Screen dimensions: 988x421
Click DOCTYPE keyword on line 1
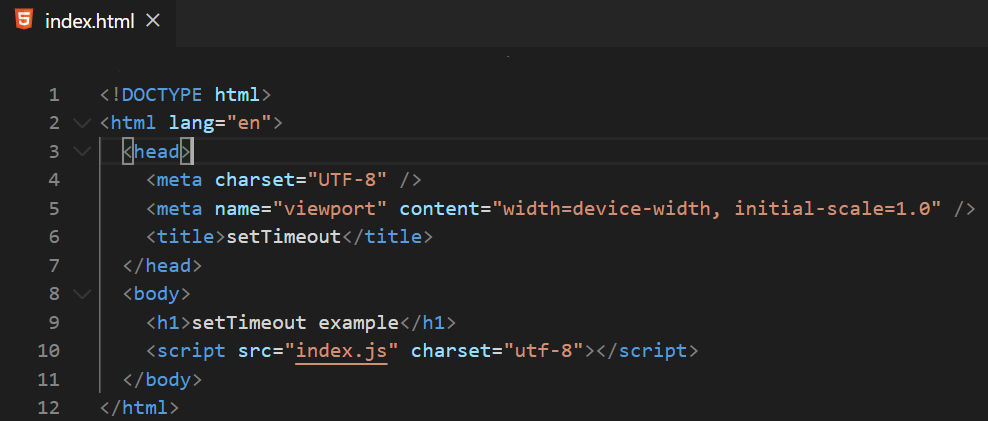[162, 95]
